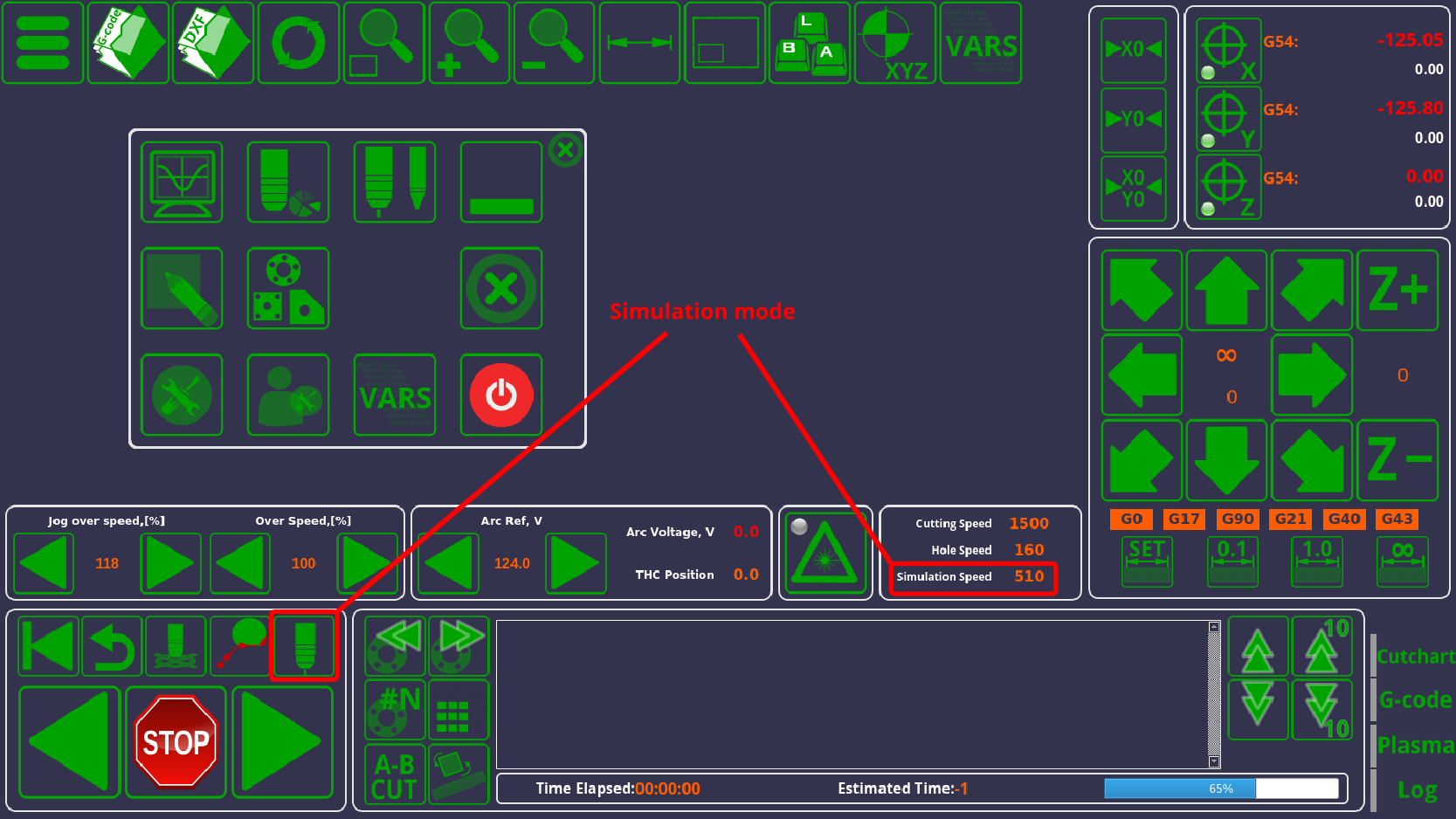Viewport: 1456px width, 819px height.
Task: Increase the Over Speed percentage
Action: tap(368, 563)
